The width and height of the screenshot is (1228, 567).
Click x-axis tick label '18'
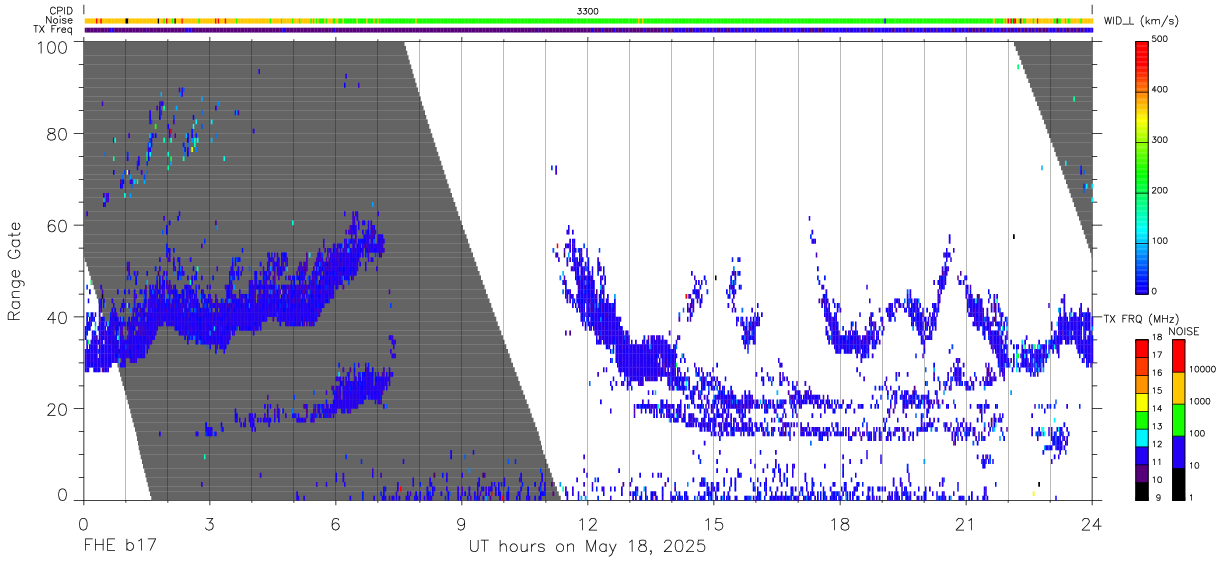[840, 524]
